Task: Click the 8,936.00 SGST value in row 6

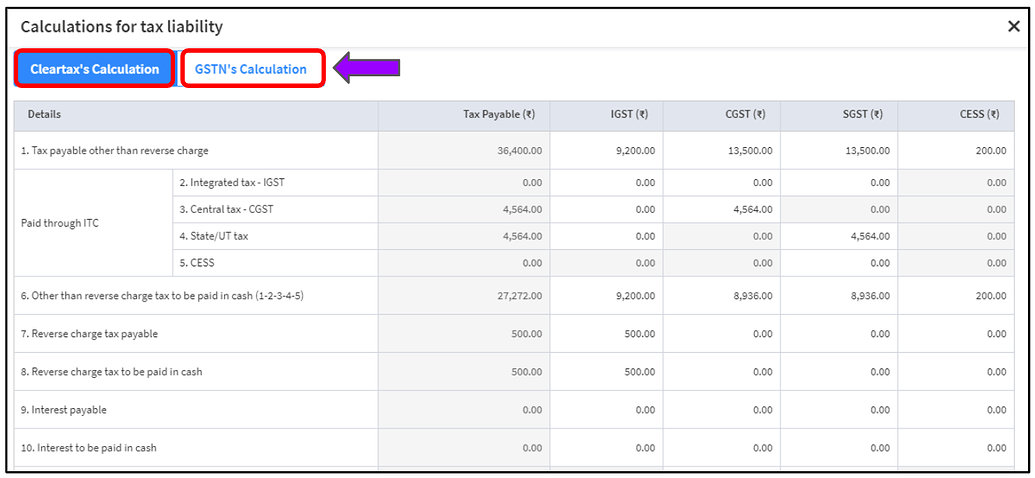Action: point(870,296)
